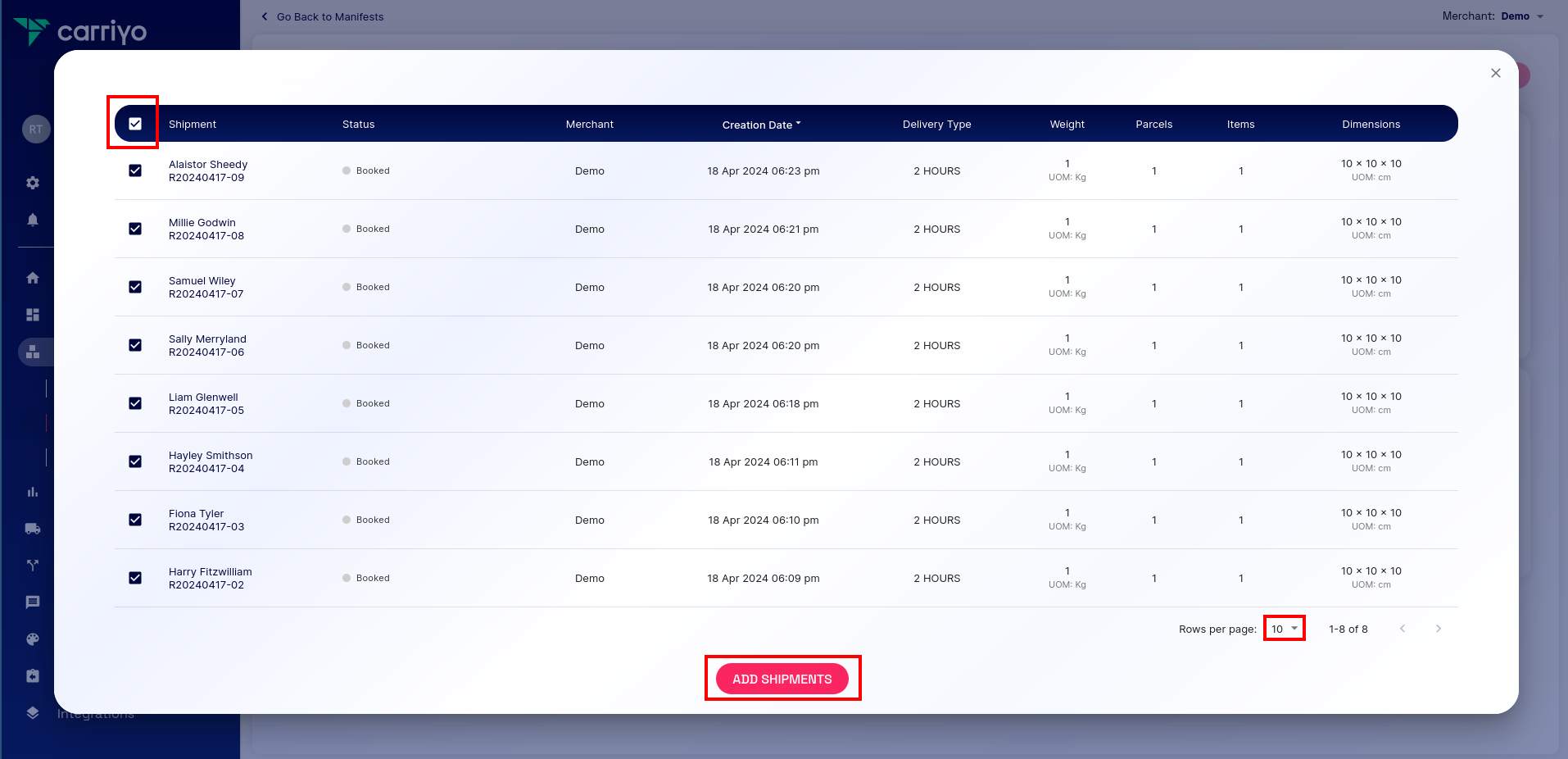Click the delivery truck icon

33,529
